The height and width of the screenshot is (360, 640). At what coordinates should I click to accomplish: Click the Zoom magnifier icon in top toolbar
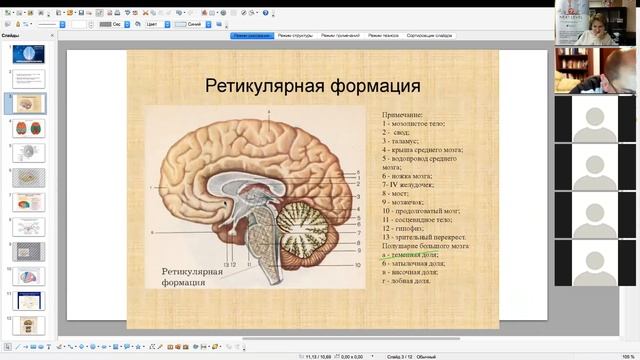coord(252,13)
